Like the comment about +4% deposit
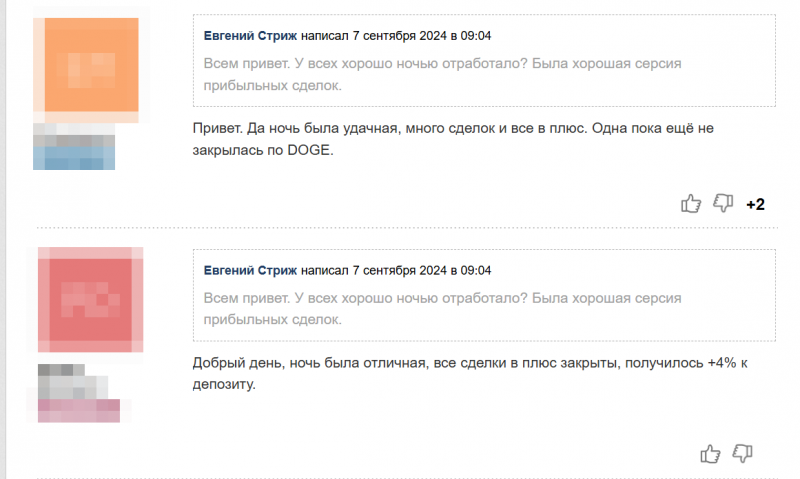800x479 pixels. click(x=711, y=454)
